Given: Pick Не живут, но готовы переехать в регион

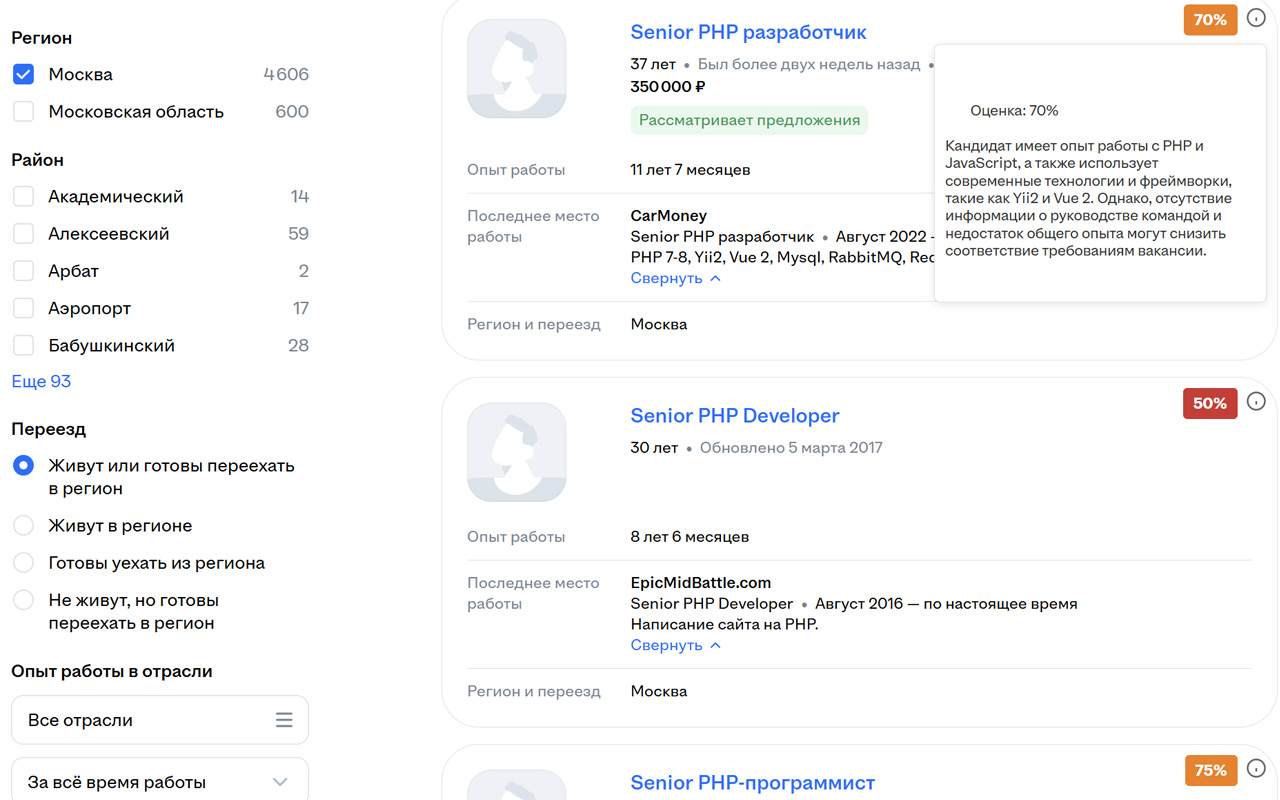Looking at the screenshot, I should click(x=23, y=600).
